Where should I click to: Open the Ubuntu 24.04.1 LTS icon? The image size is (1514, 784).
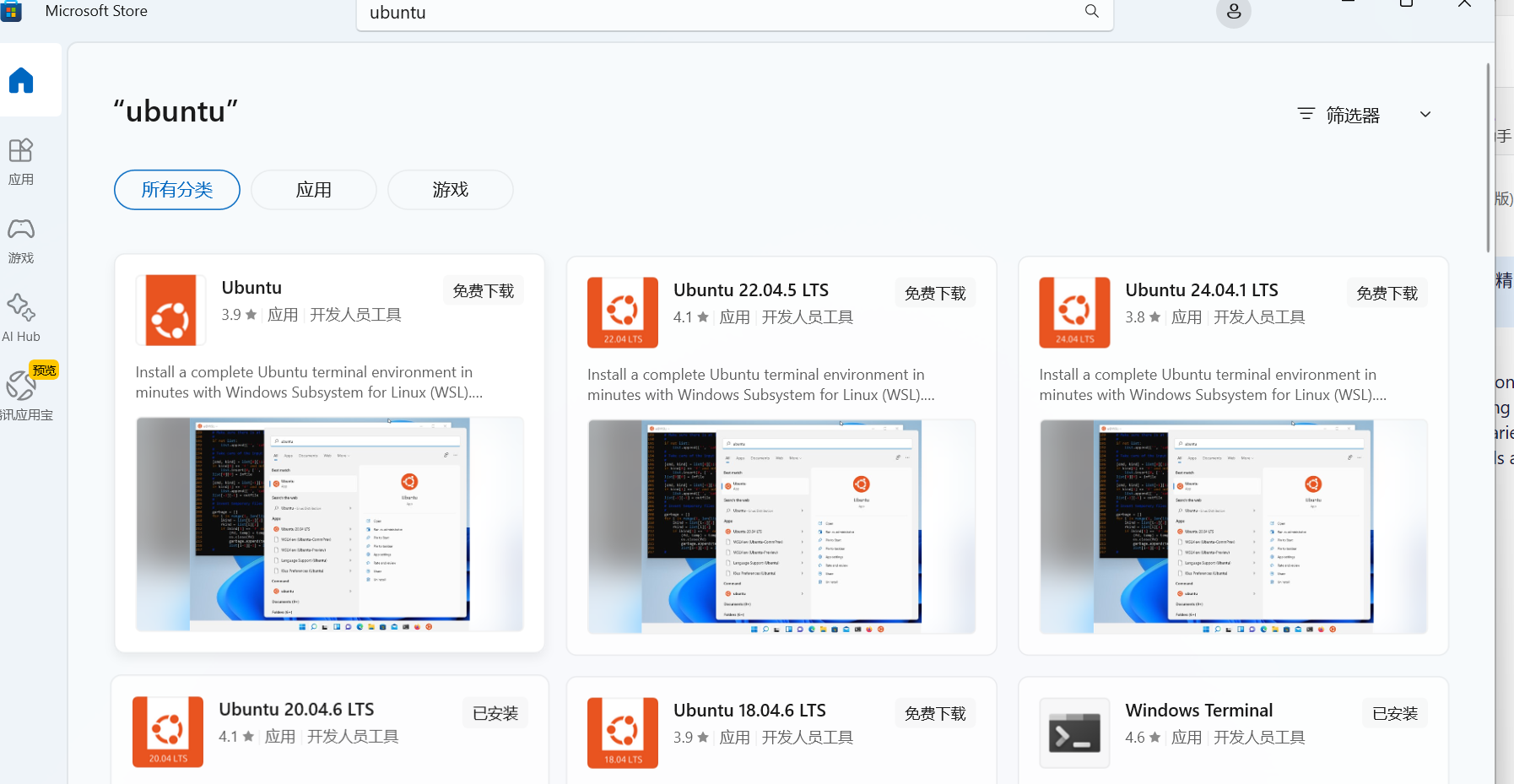pyautogui.click(x=1074, y=312)
